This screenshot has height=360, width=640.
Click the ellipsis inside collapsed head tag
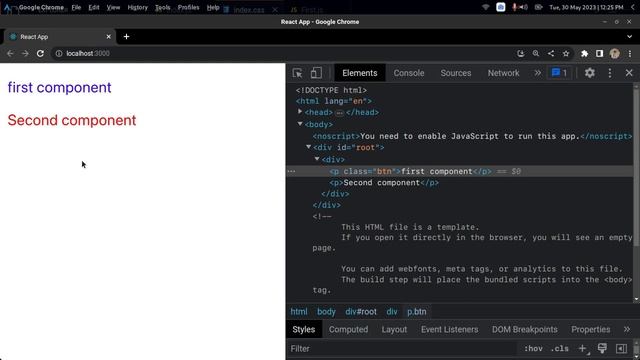(339, 113)
